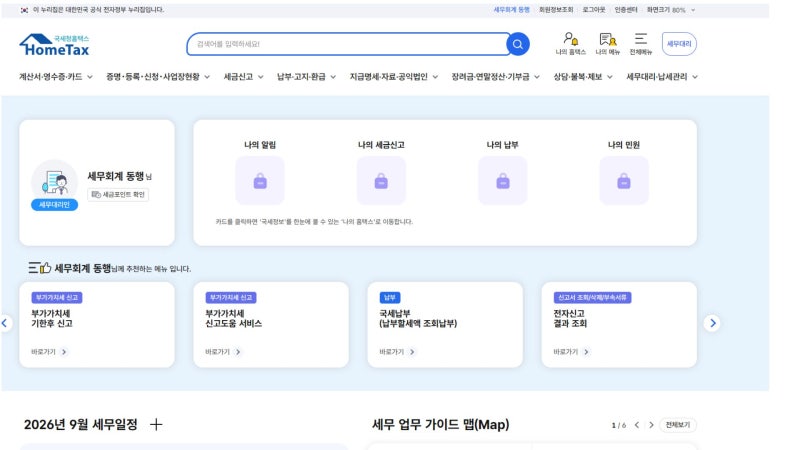Show previous recommended menu cards arrow
800x450 pixels.
click(5, 323)
